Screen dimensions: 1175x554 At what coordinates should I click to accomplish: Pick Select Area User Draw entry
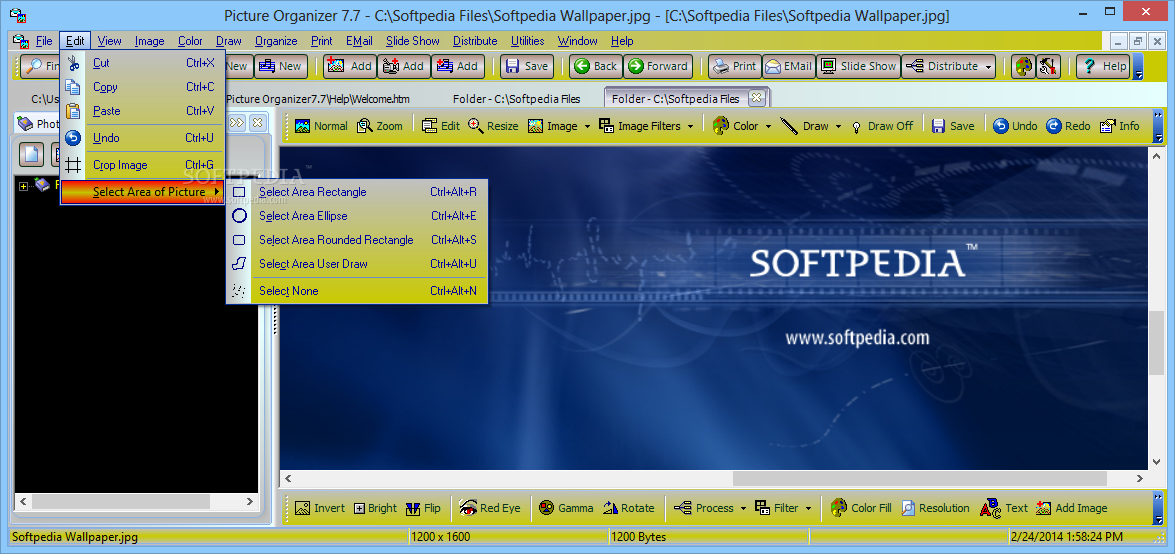[x=357, y=264]
